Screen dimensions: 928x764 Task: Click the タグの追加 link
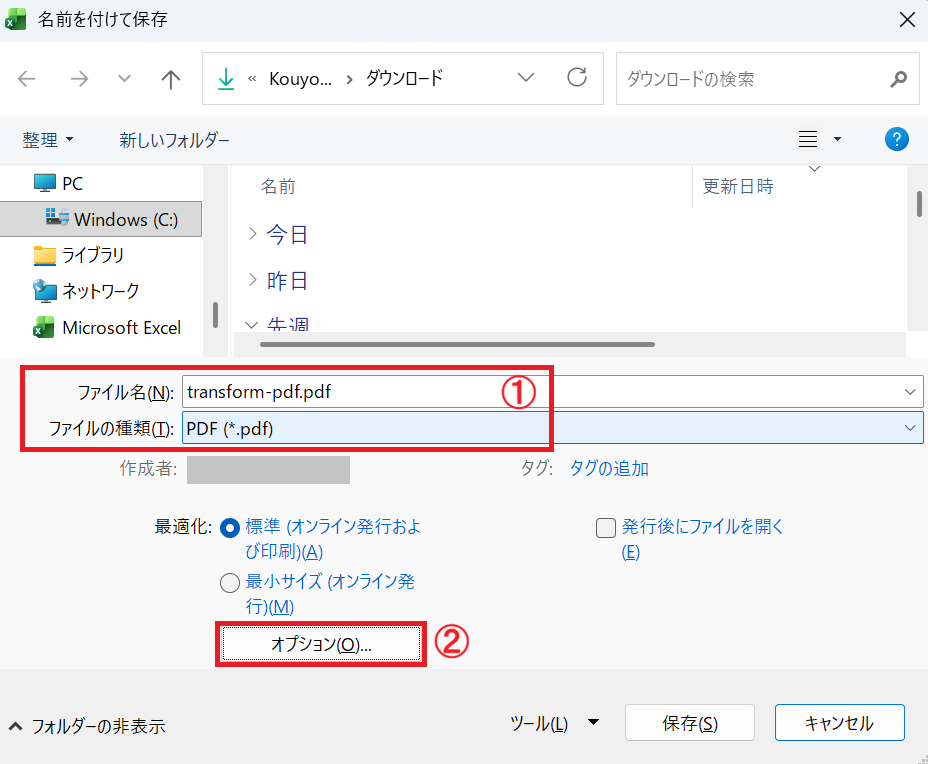click(609, 469)
